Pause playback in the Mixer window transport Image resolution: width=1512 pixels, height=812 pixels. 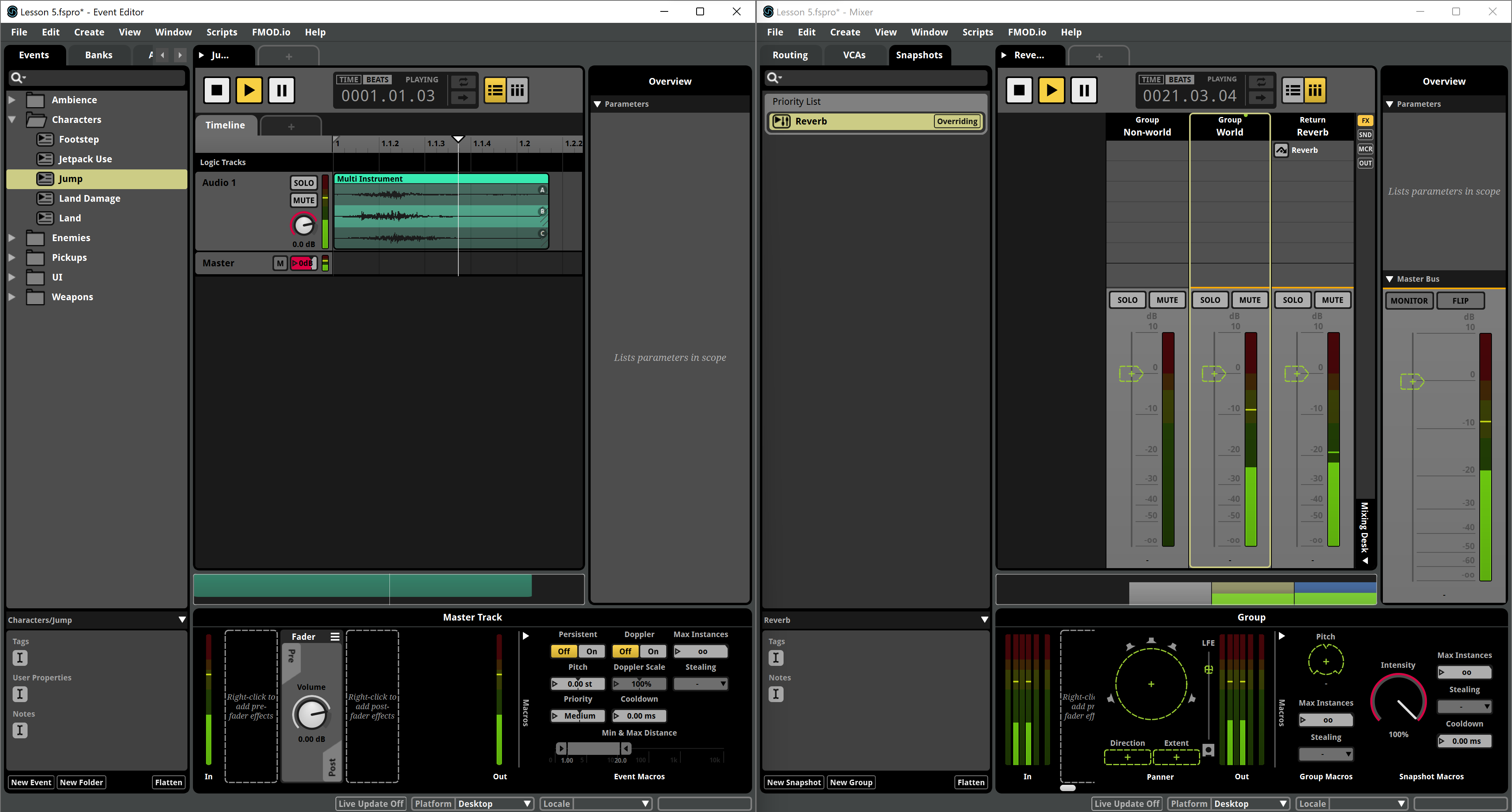coord(1084,90)
